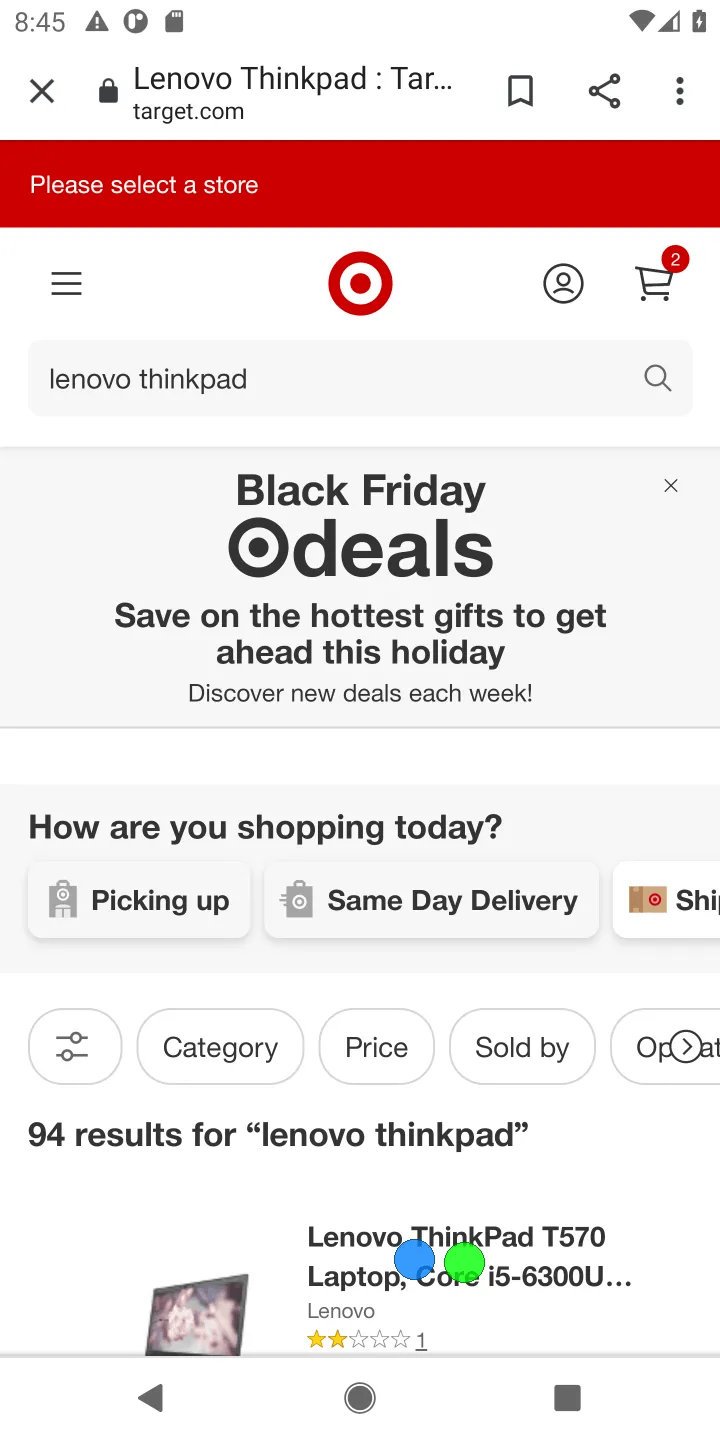720x1440 pixels.
Task: Open Lenovo ThinkPad T570 Laptop listing
Action: 468,1256
